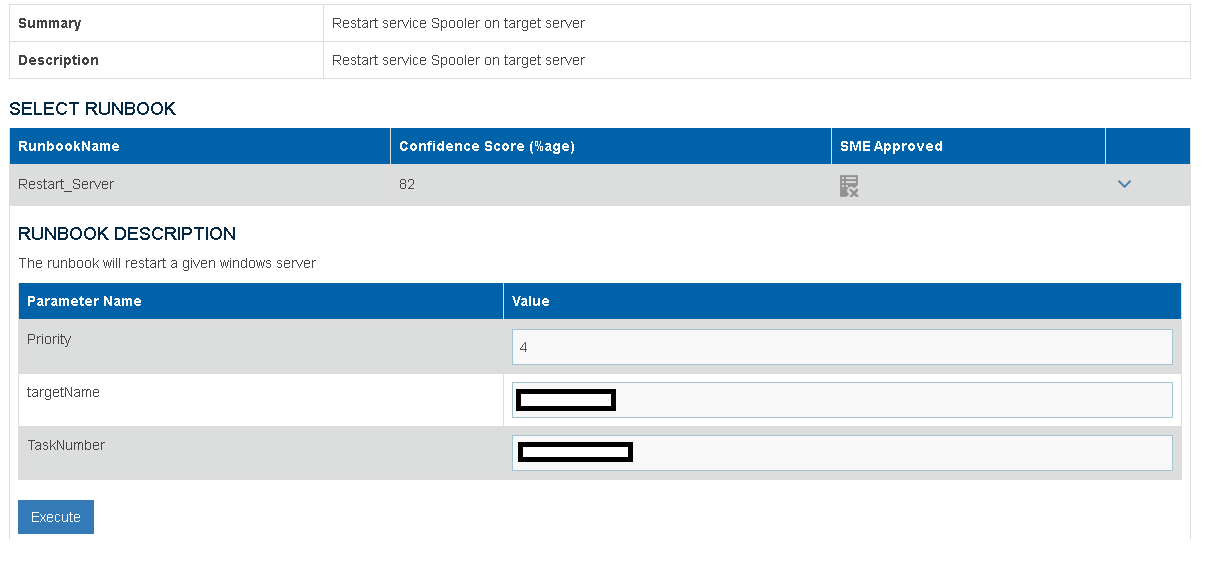Select the Confidence Score (%age) column header

tap(487, 146)
